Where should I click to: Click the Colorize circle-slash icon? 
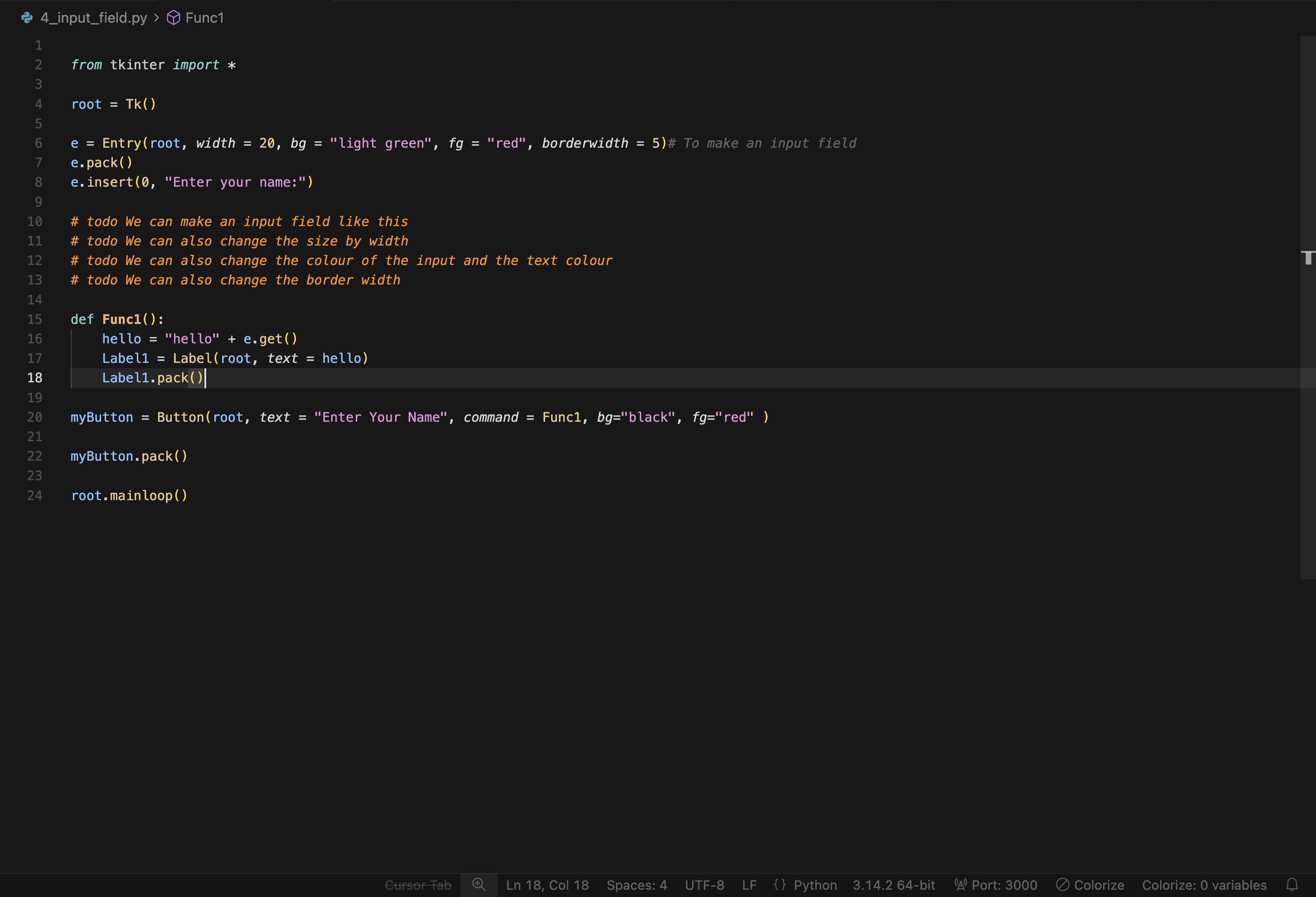pos(1062,885)
